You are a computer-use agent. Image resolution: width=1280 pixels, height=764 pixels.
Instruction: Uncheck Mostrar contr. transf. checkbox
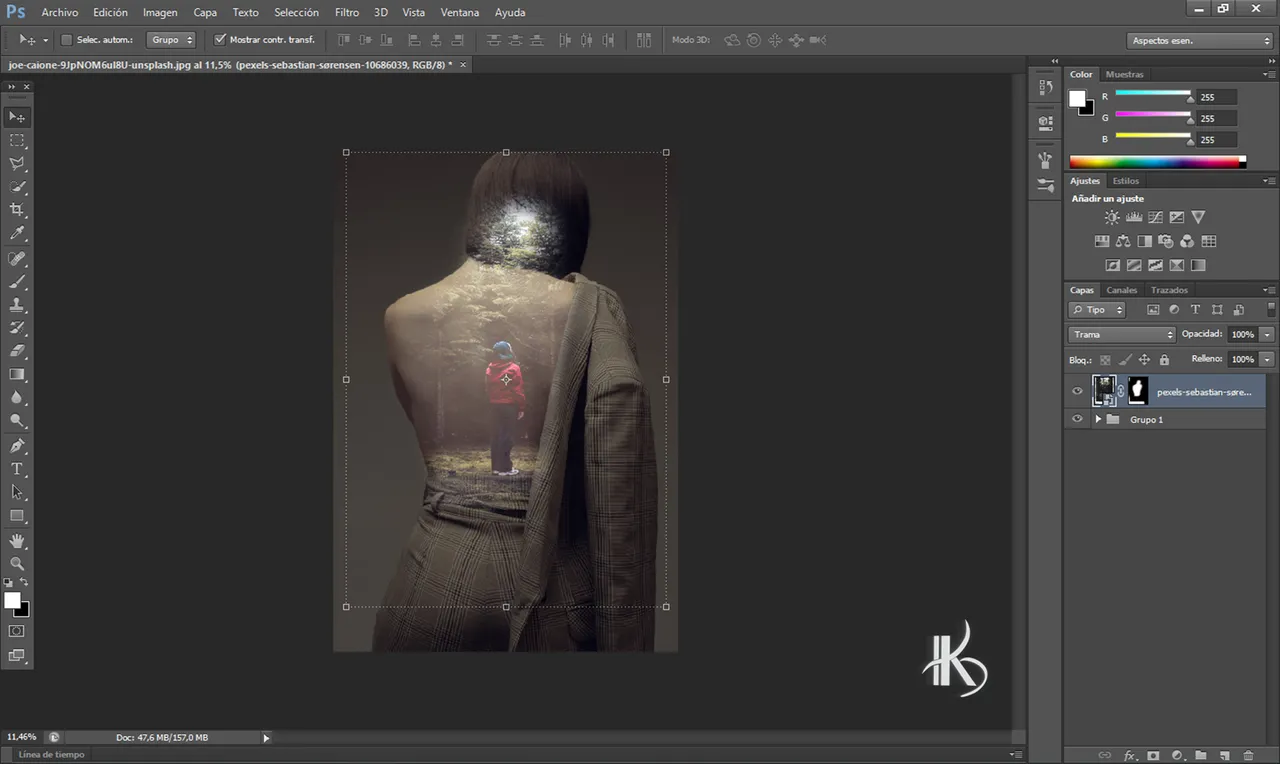click(220, 40)
